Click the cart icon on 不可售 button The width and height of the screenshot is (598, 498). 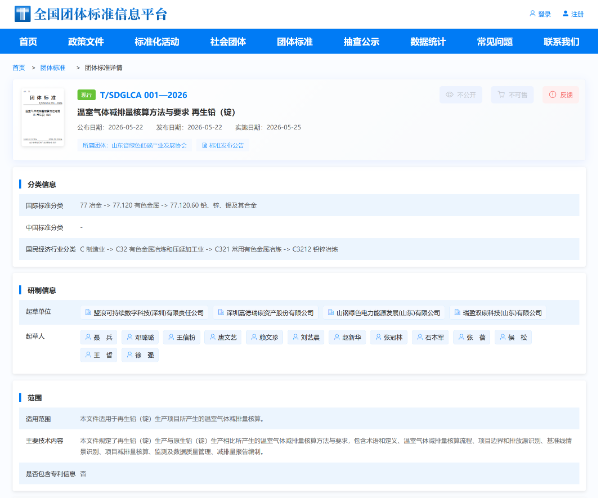click(502, 95)
